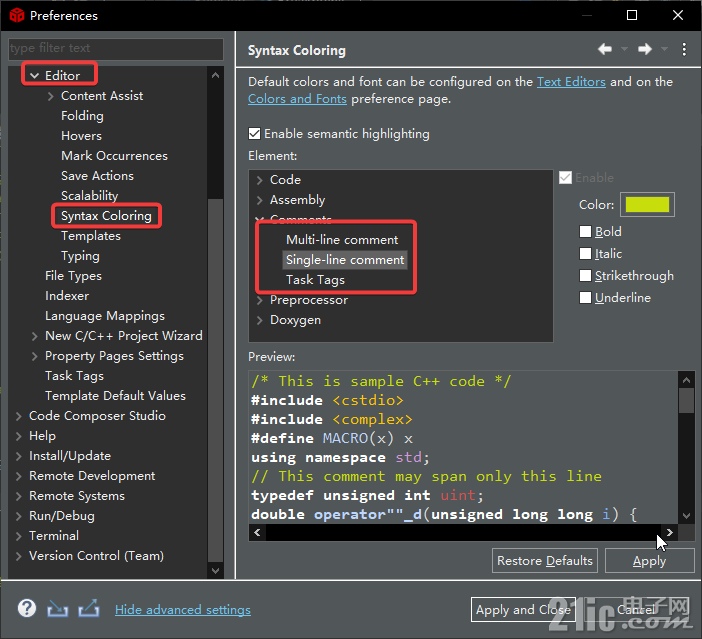
Task: Click preview vertical scroll-down arrow
Action: click(x=686, y=515)
